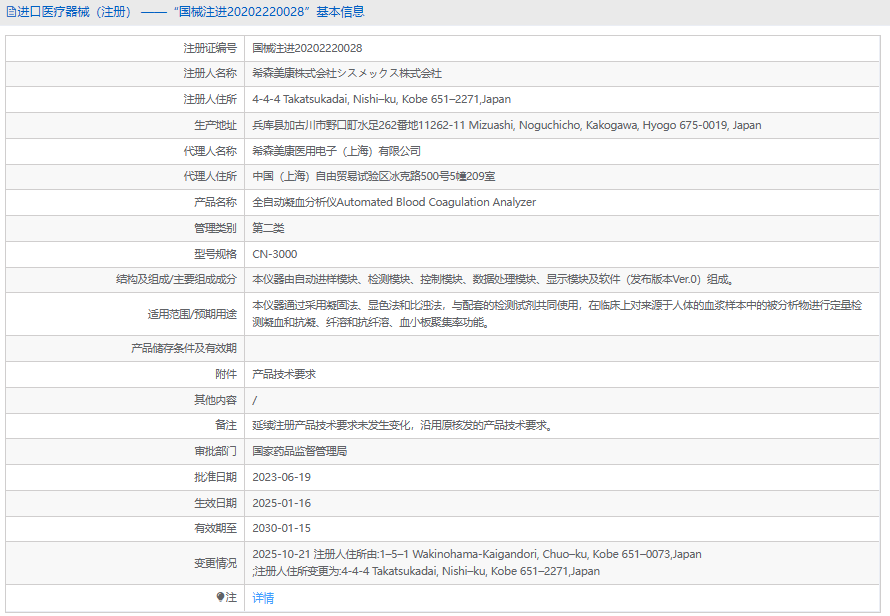Select approval date 2023-06-19

(x=282, y=477)
